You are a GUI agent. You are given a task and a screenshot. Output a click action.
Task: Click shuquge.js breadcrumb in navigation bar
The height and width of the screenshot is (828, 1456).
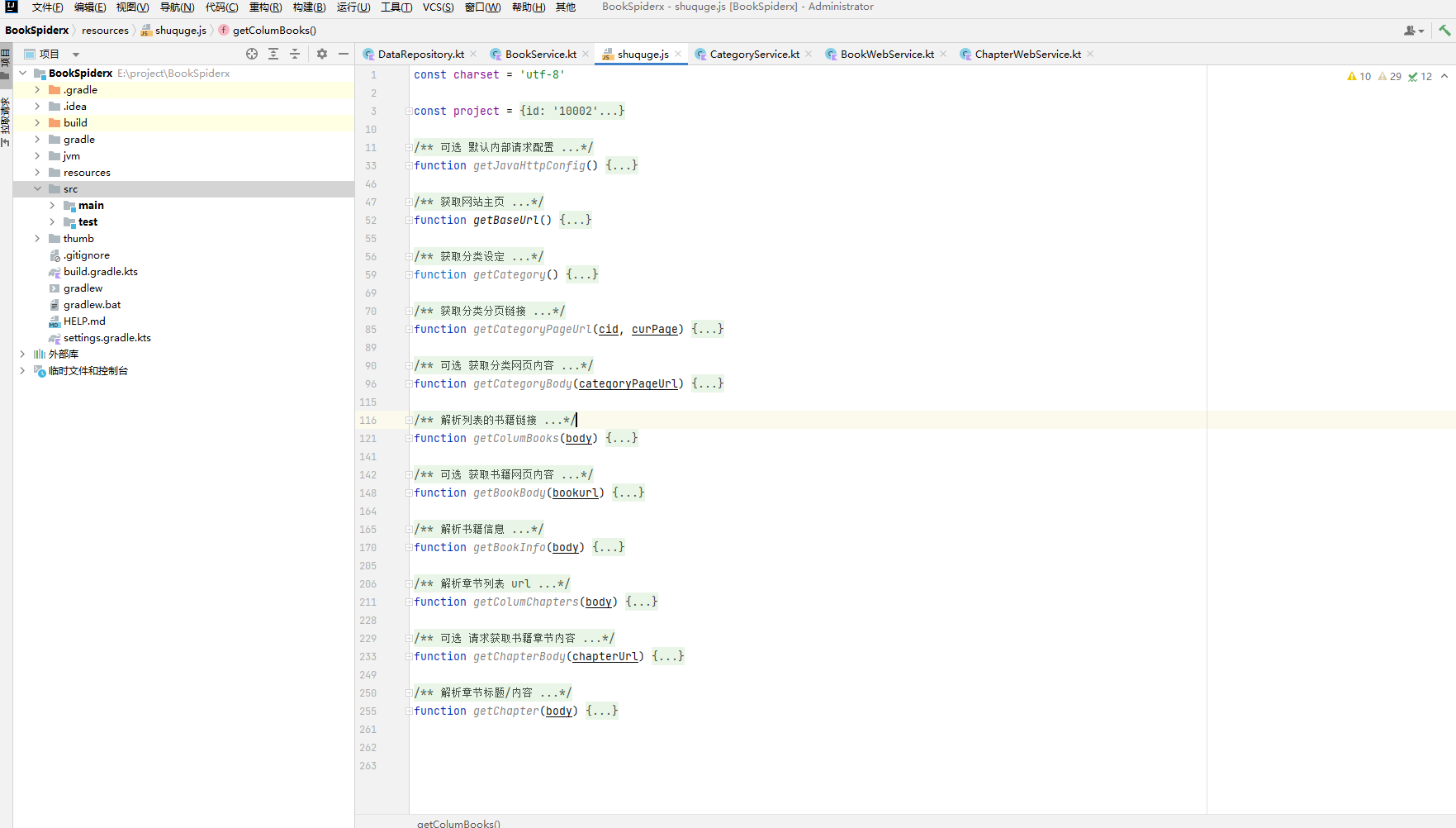click(x=174, y=30)
